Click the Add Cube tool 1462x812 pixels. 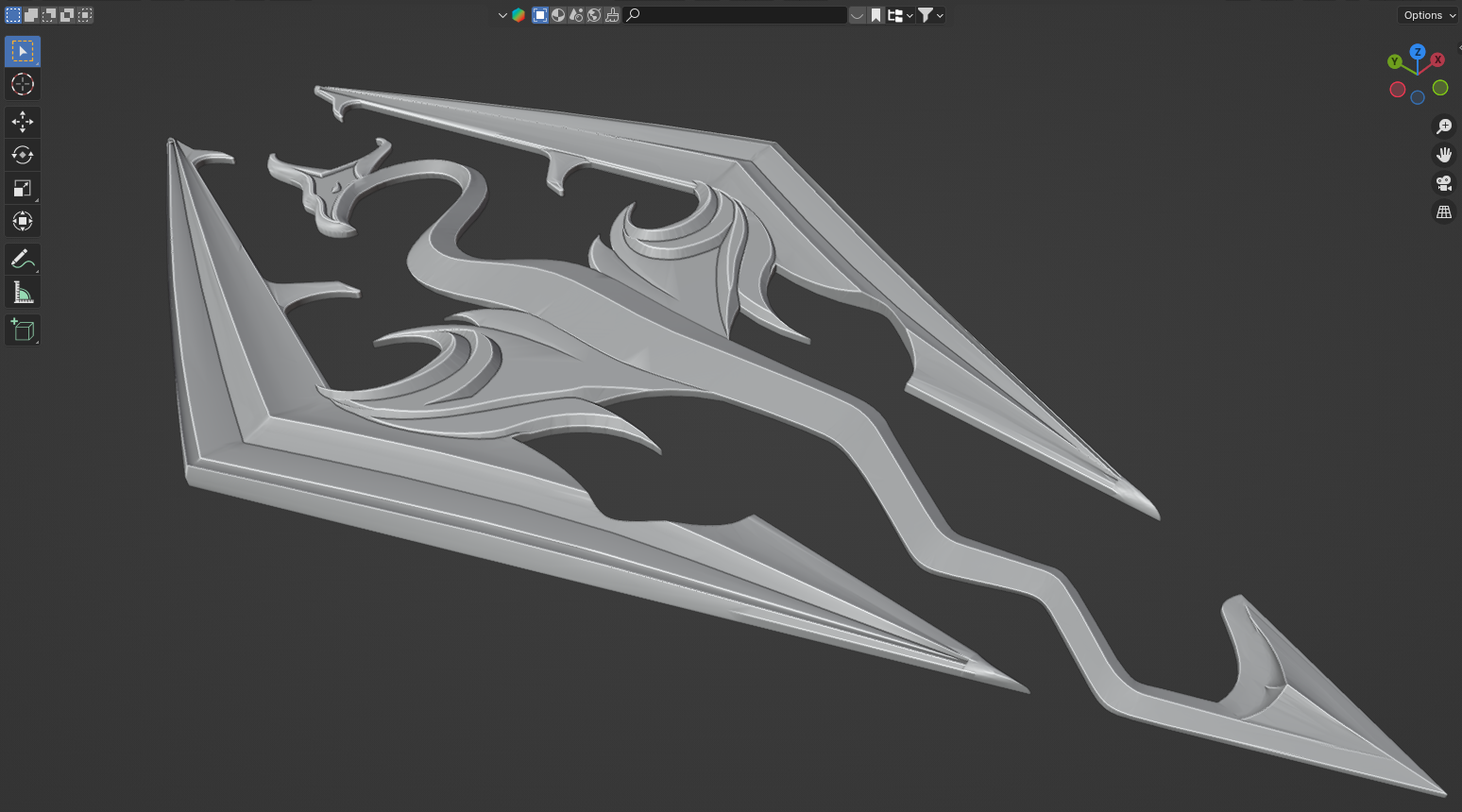(x=23, y=330)
